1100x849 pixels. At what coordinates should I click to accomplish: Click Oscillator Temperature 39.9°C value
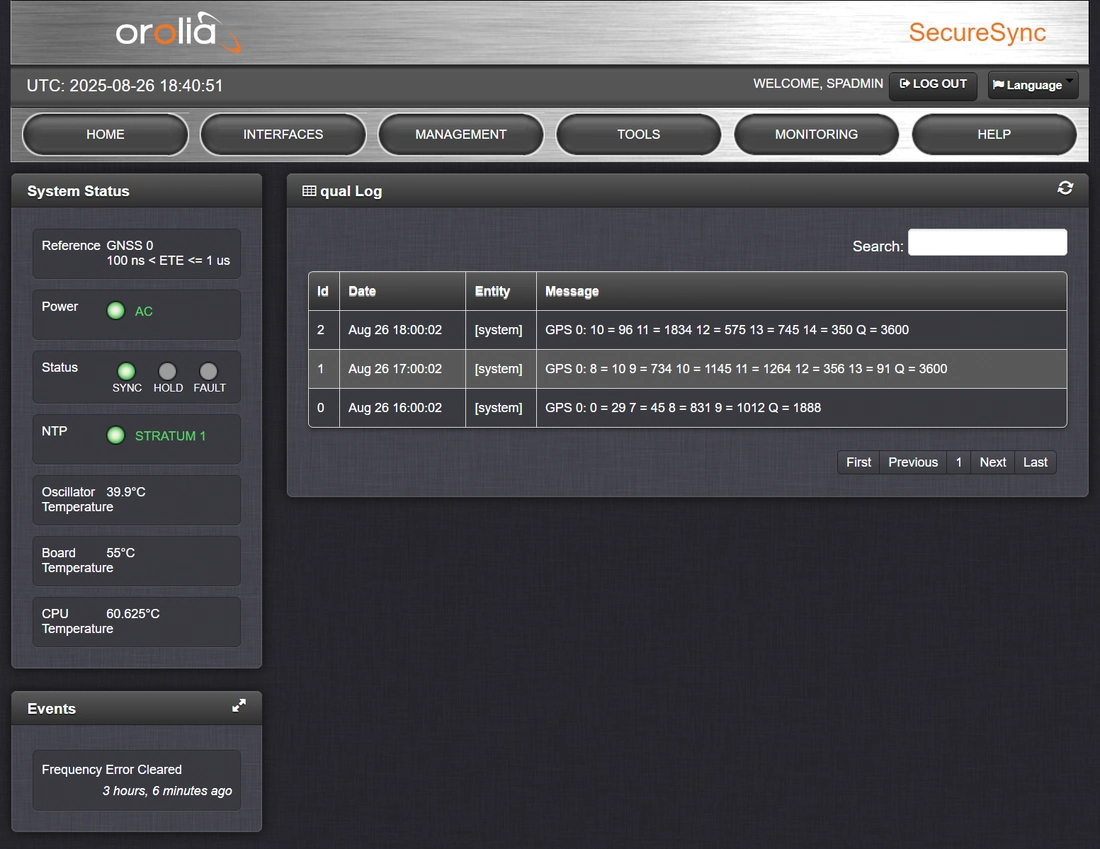tap(126, 492)
